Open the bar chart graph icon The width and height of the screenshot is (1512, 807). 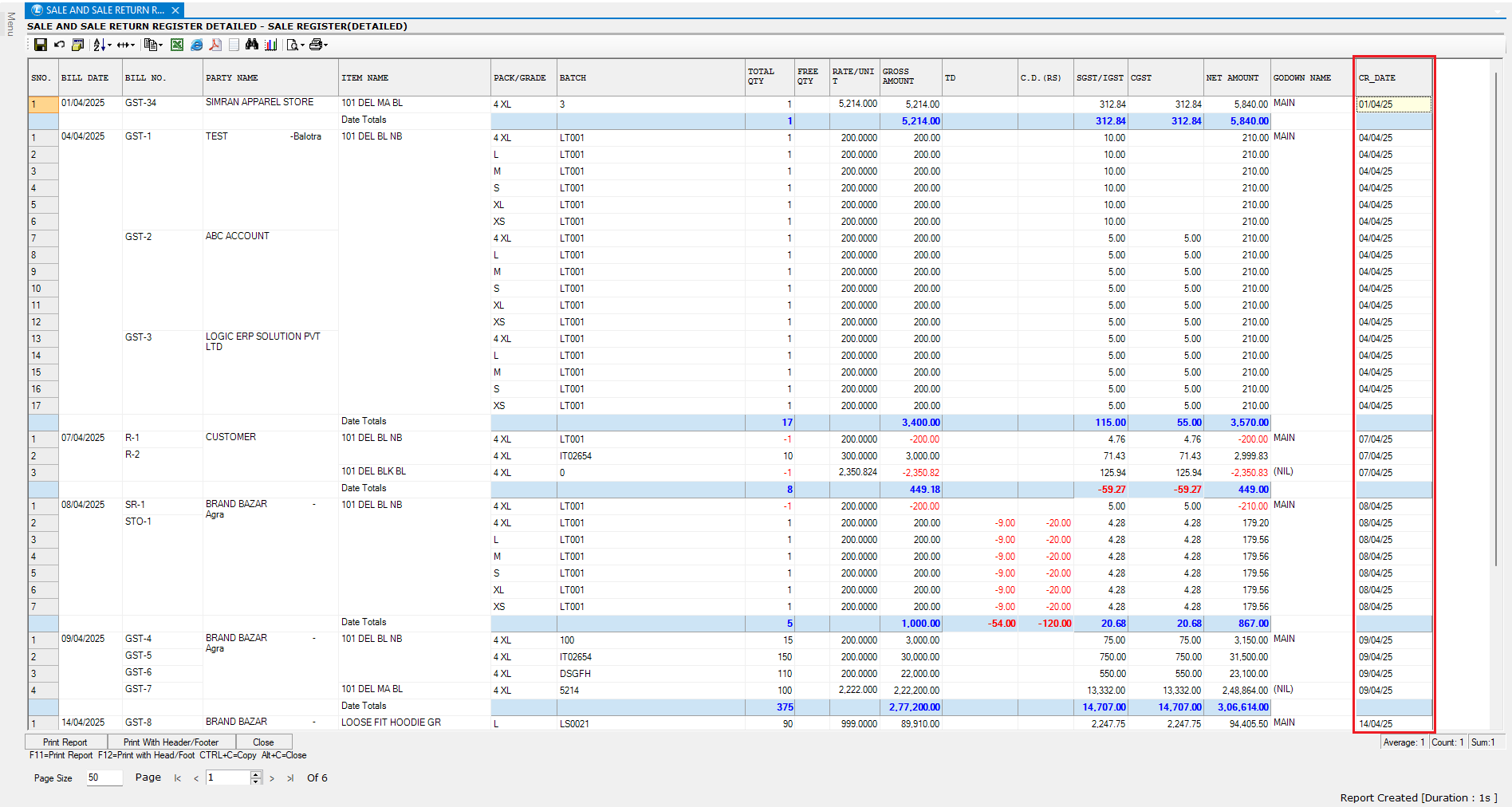(271, 45)
